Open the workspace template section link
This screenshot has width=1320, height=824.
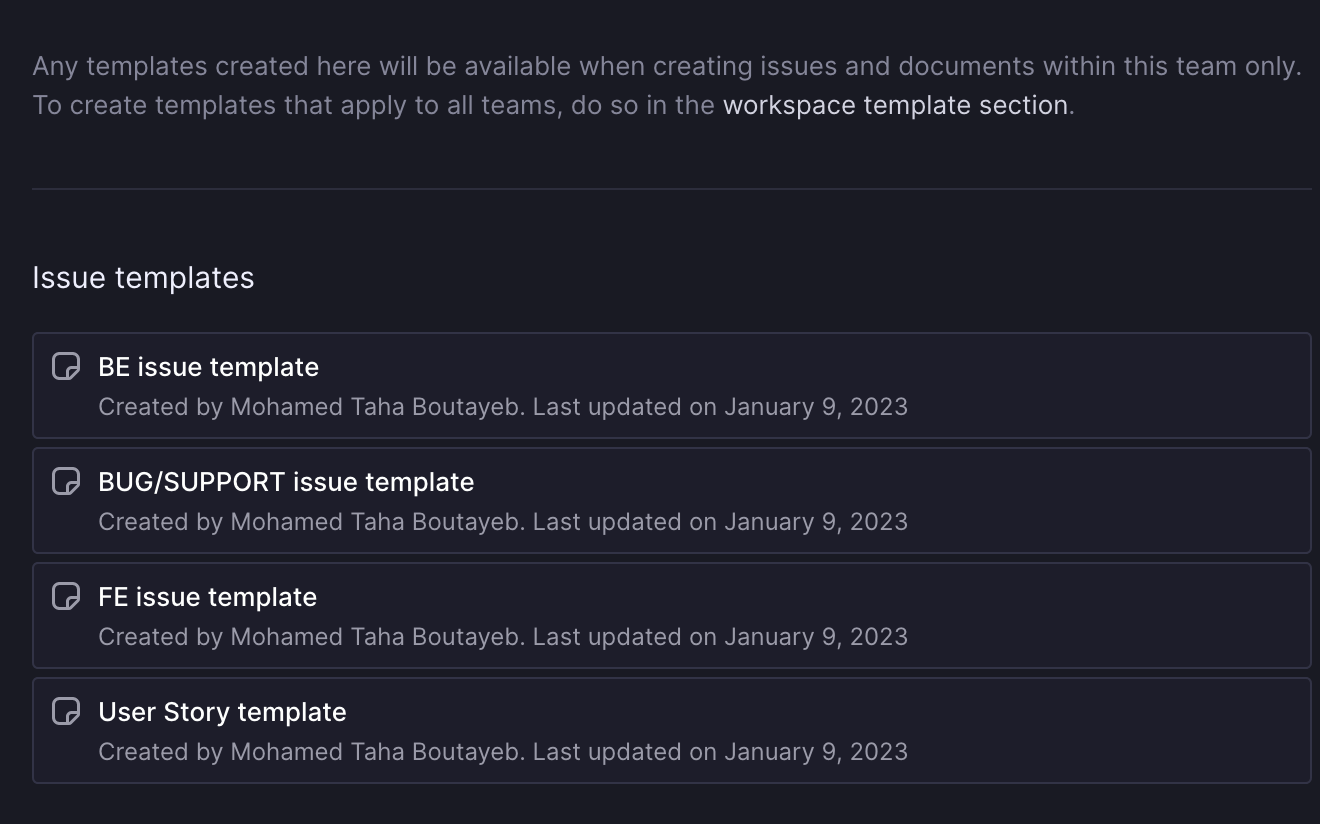click(895, 105)
